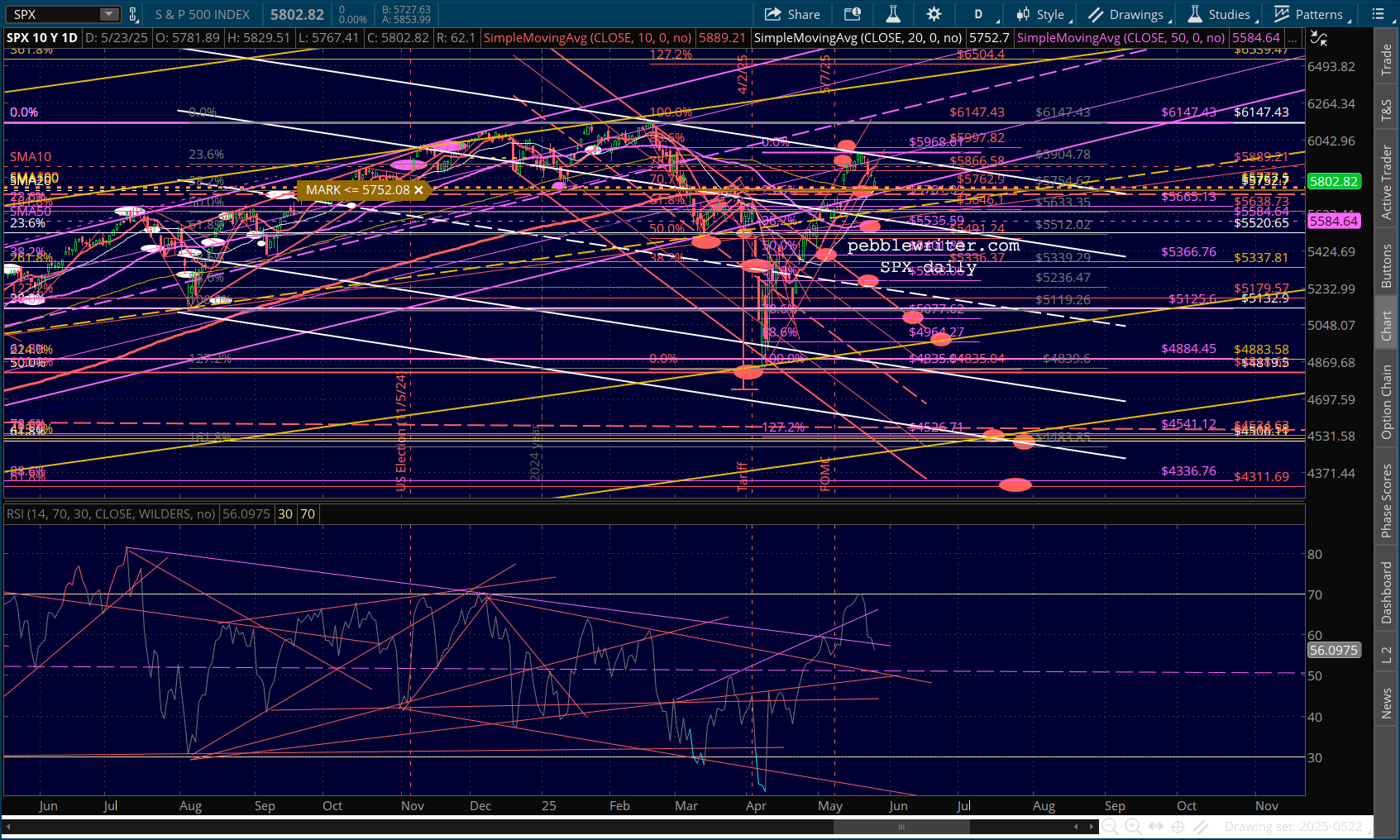Click the pan left-right arrows icon
Viewport: 1400px width, 840px height.
coord(1156,826)
